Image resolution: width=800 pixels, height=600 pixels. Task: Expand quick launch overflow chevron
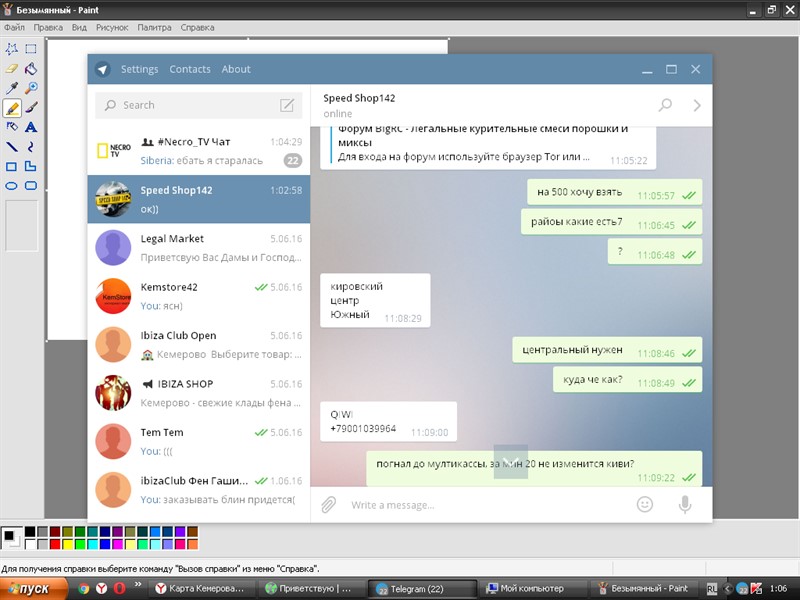[x=138, y=585]
